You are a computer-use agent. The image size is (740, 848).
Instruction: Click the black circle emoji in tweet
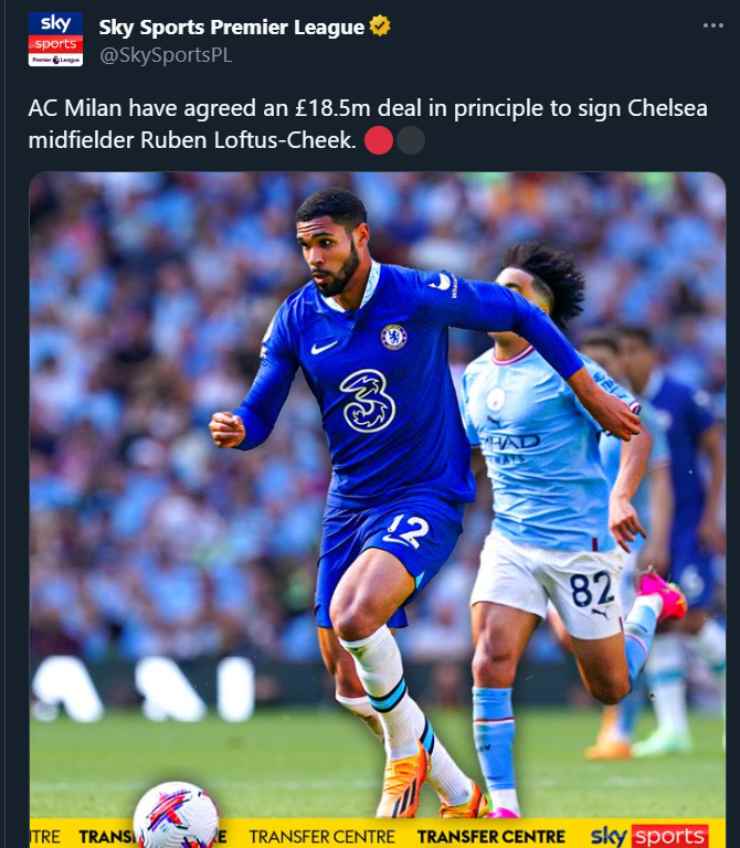click(411, 140)
